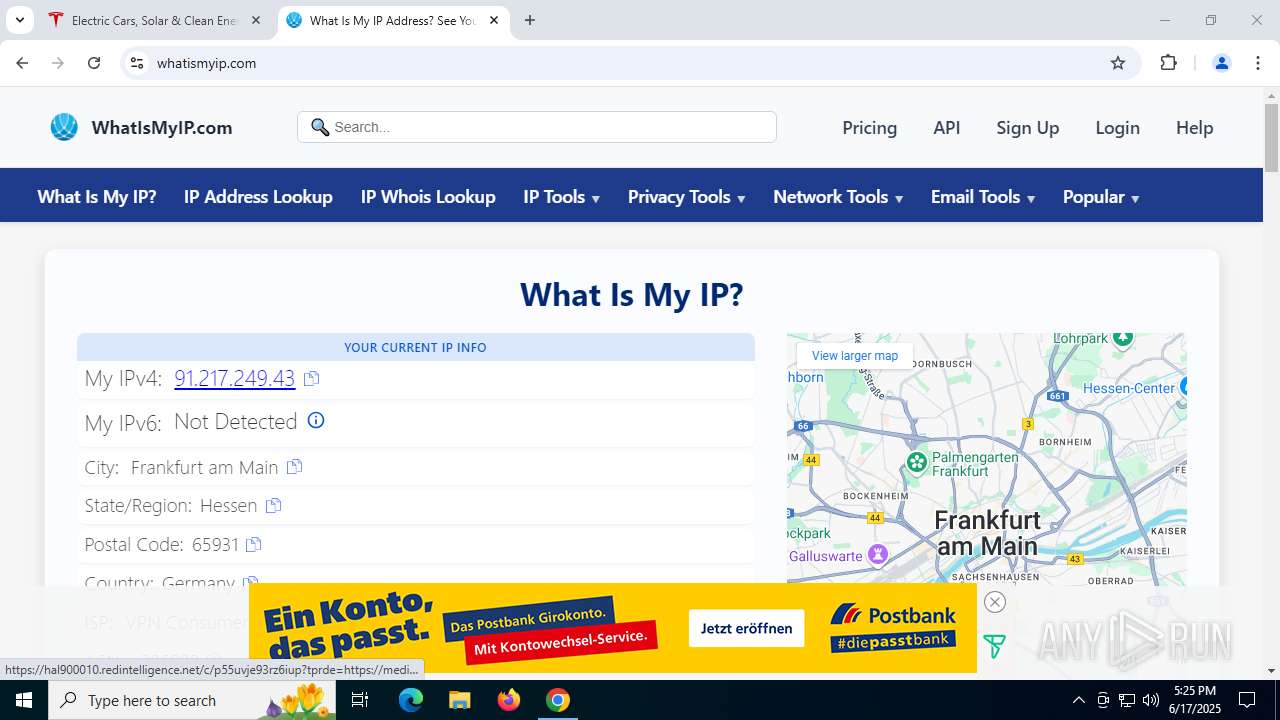
Task: Open the API link
Action: (x=946, y=127)
